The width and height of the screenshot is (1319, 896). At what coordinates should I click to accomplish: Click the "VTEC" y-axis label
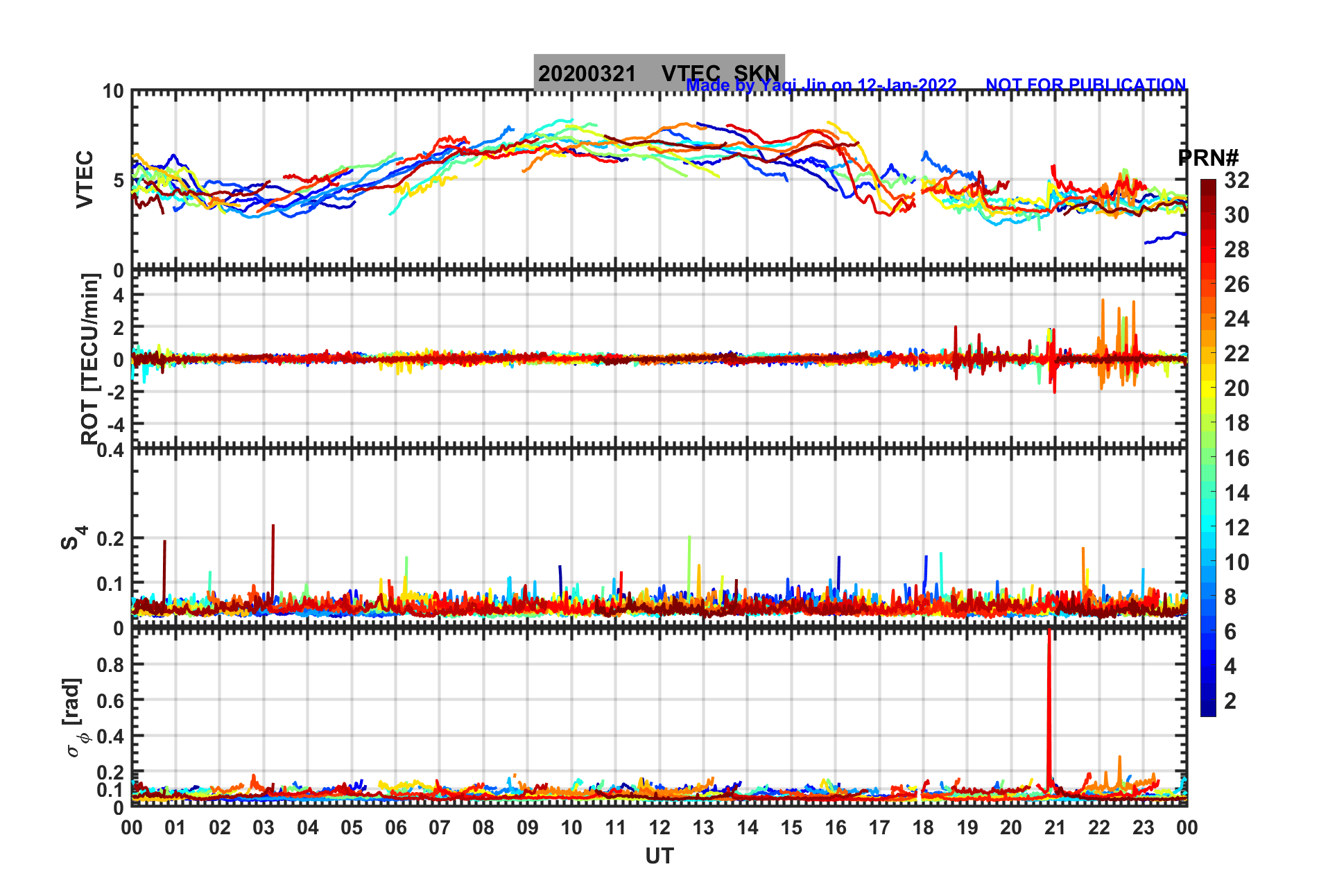(x=85, y=179)
